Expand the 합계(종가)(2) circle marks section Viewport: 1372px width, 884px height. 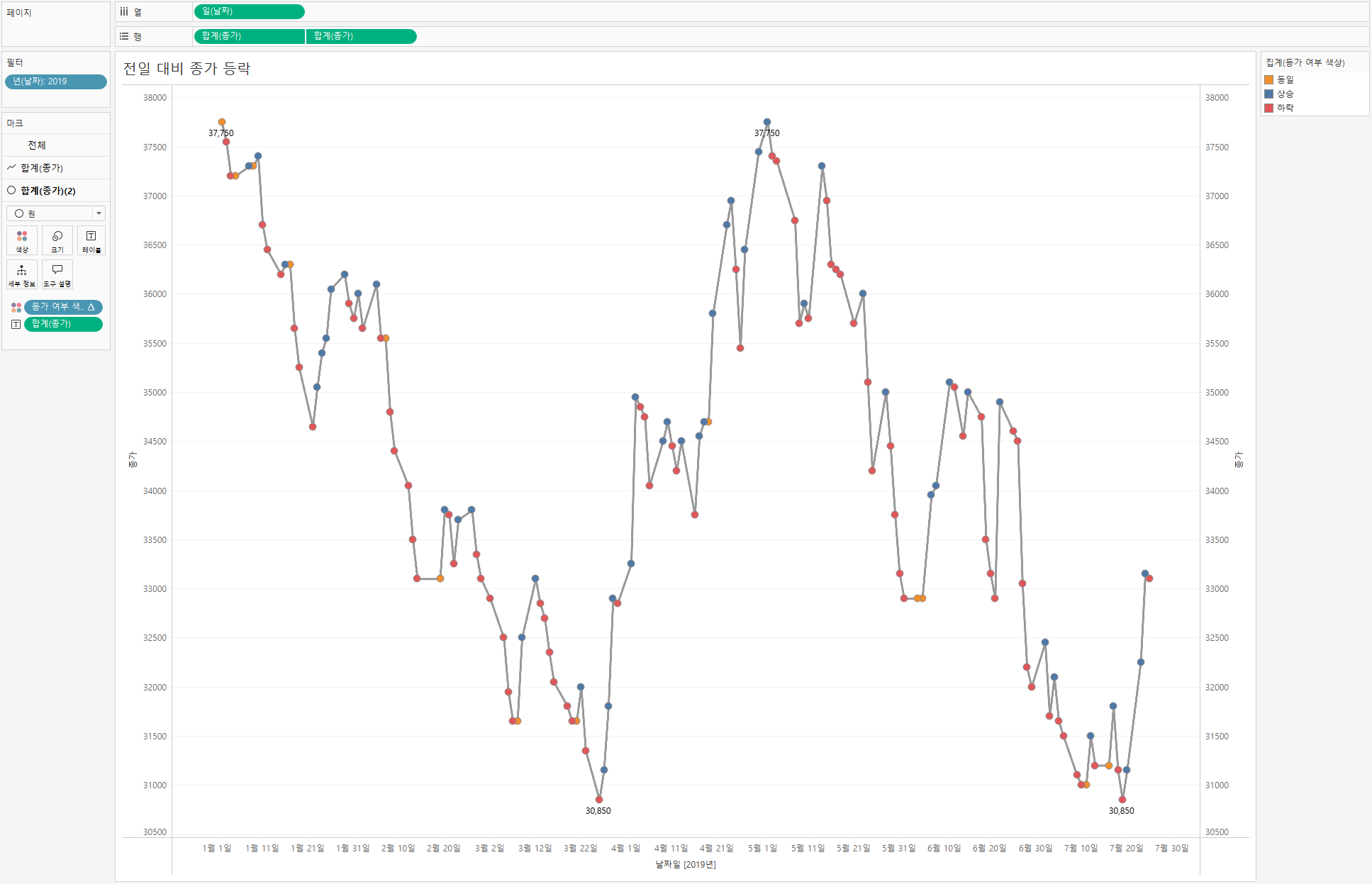[x=48, y=191]
